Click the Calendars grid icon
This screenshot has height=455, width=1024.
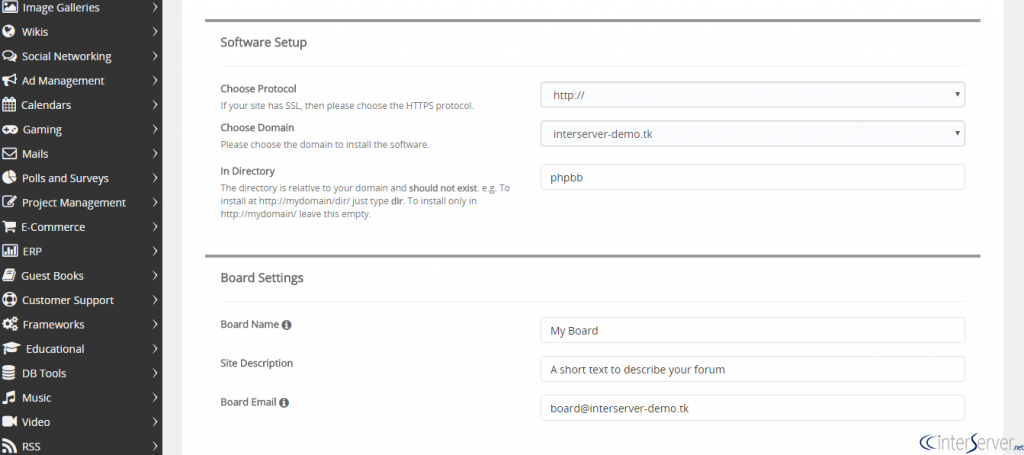tap(9, 104)
